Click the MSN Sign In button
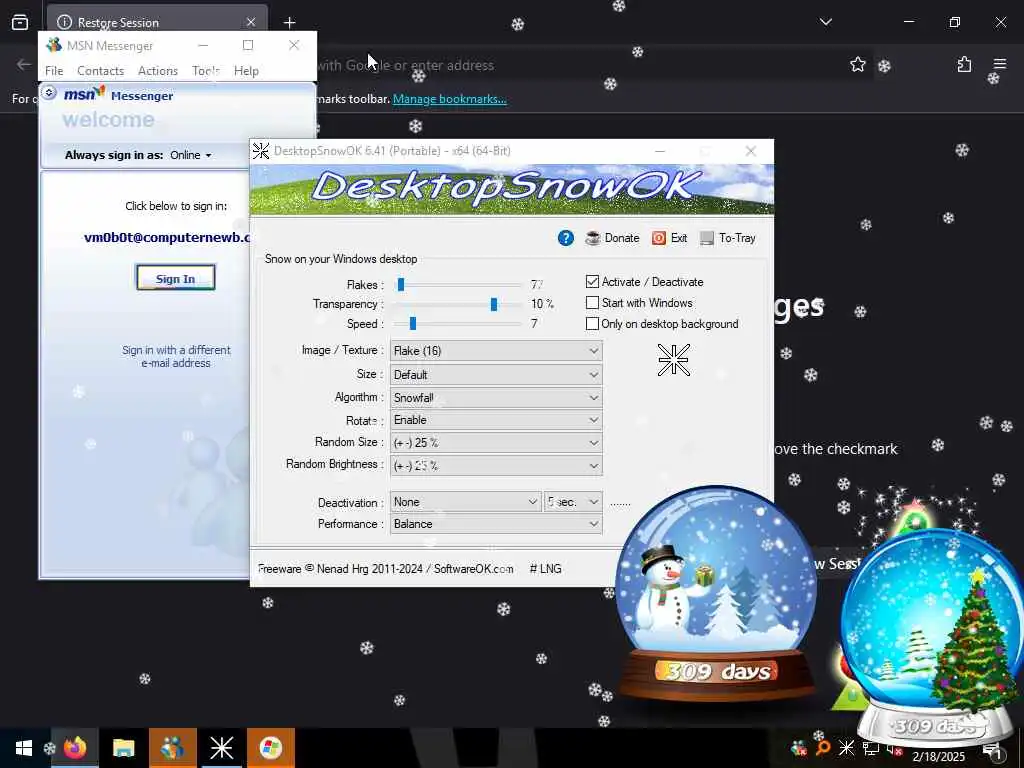Screen dimensions: 1024x768 point(176,278)
